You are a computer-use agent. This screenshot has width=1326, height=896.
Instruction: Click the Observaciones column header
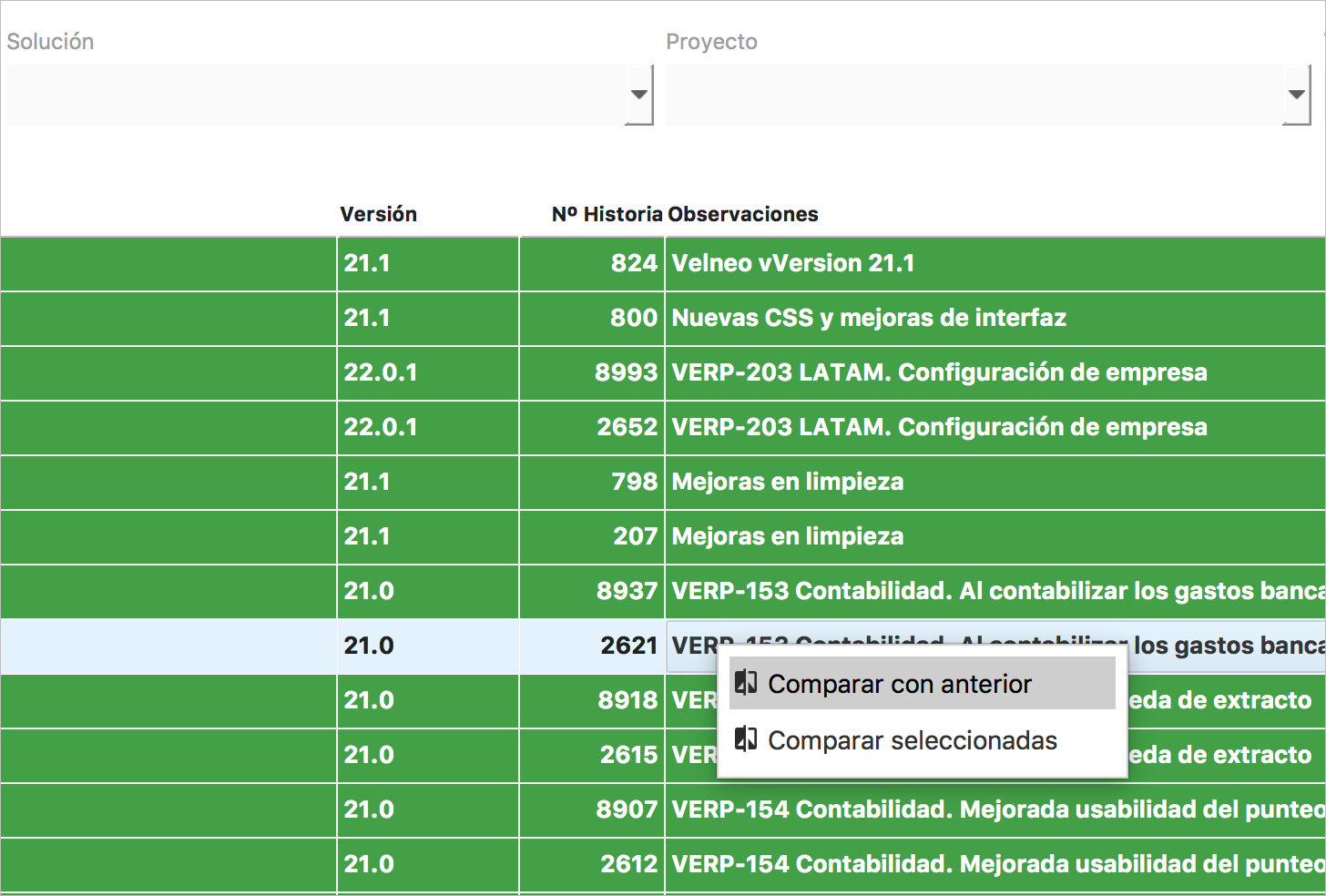743,214
